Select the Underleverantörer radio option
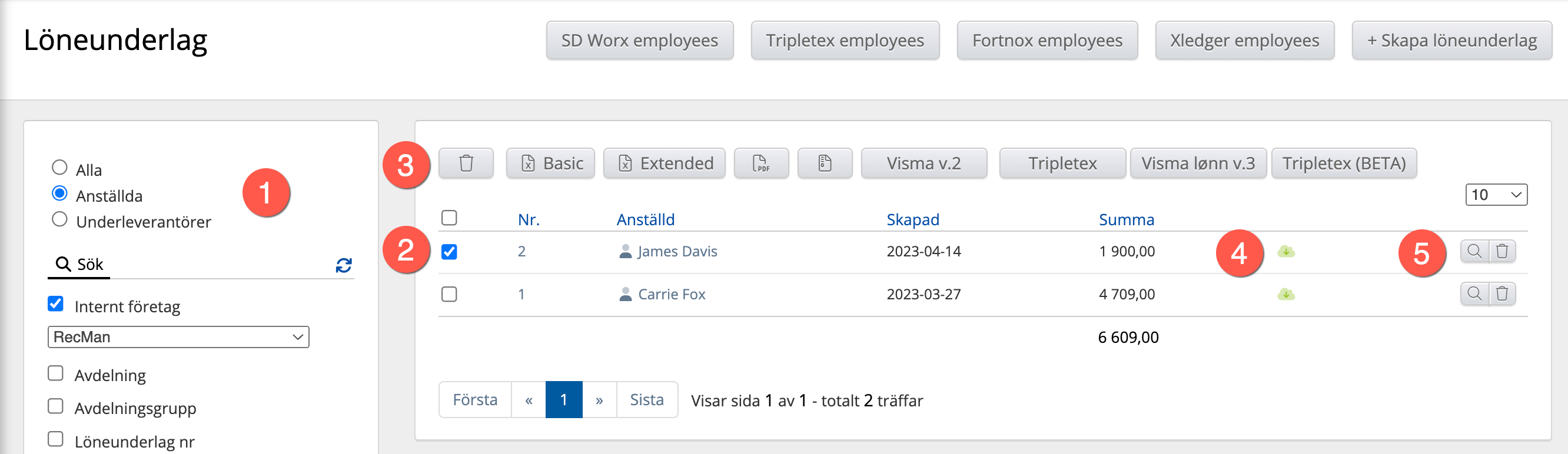Image resolution: width=1568 pixels, height=454 pixels. point(59,219)
